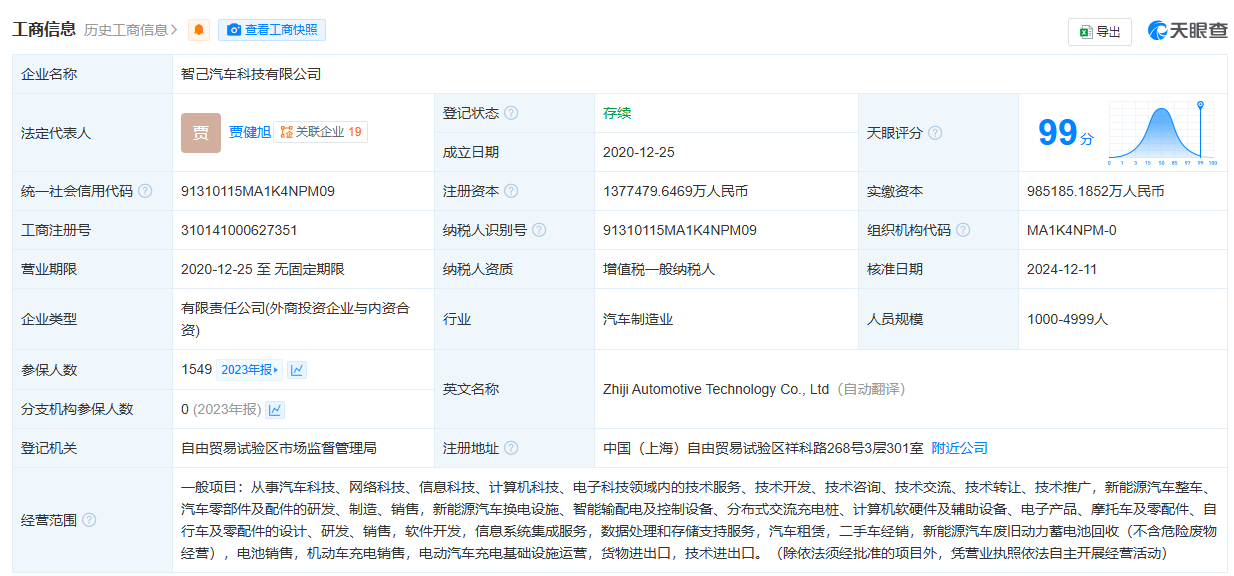The height and width of the screenshot is (576, 1234).
Task: Click help icon beside 注册地址
Action: click(511, 448)
